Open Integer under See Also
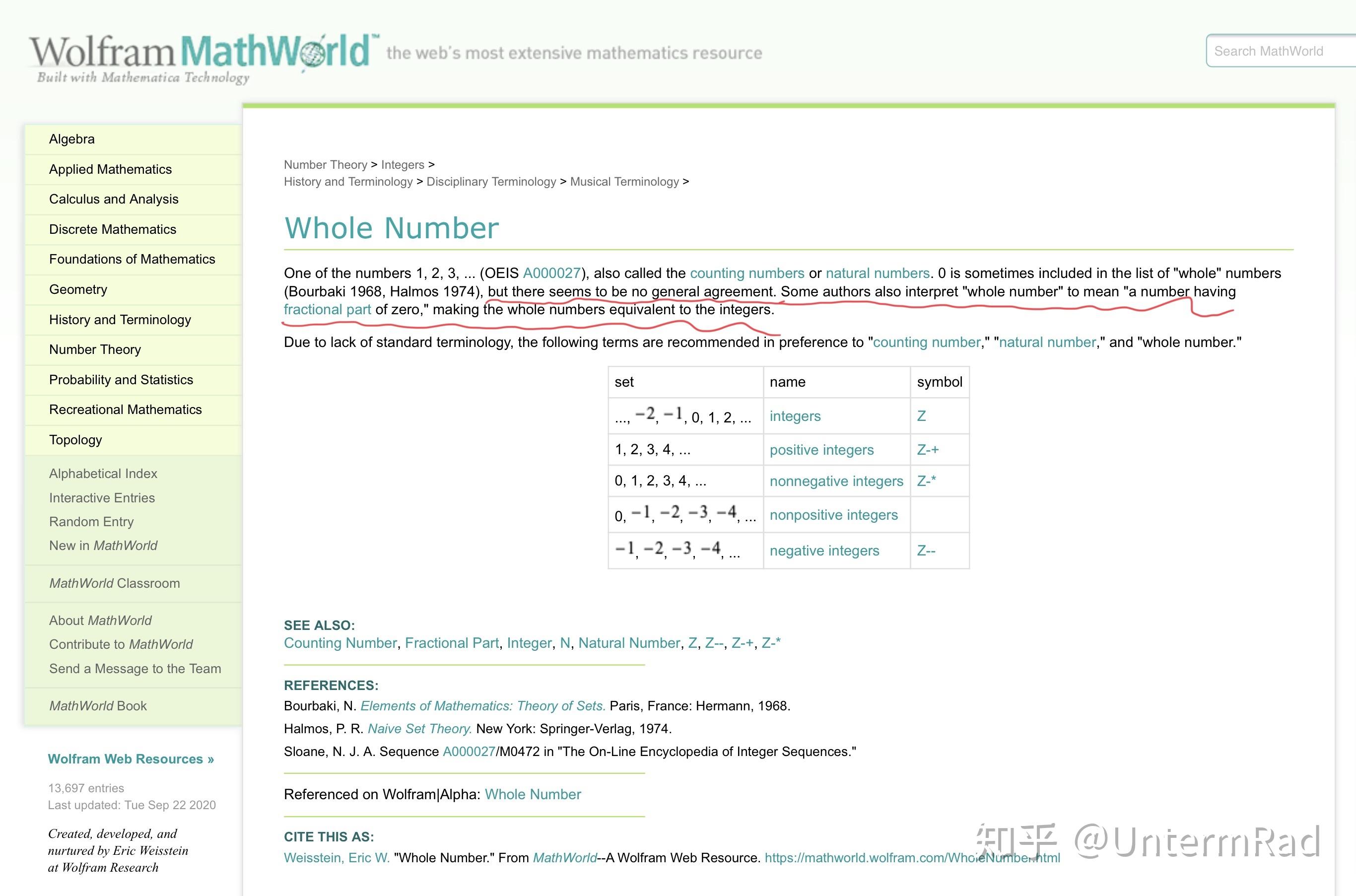The image size is (1356, 896). point(529,643)
